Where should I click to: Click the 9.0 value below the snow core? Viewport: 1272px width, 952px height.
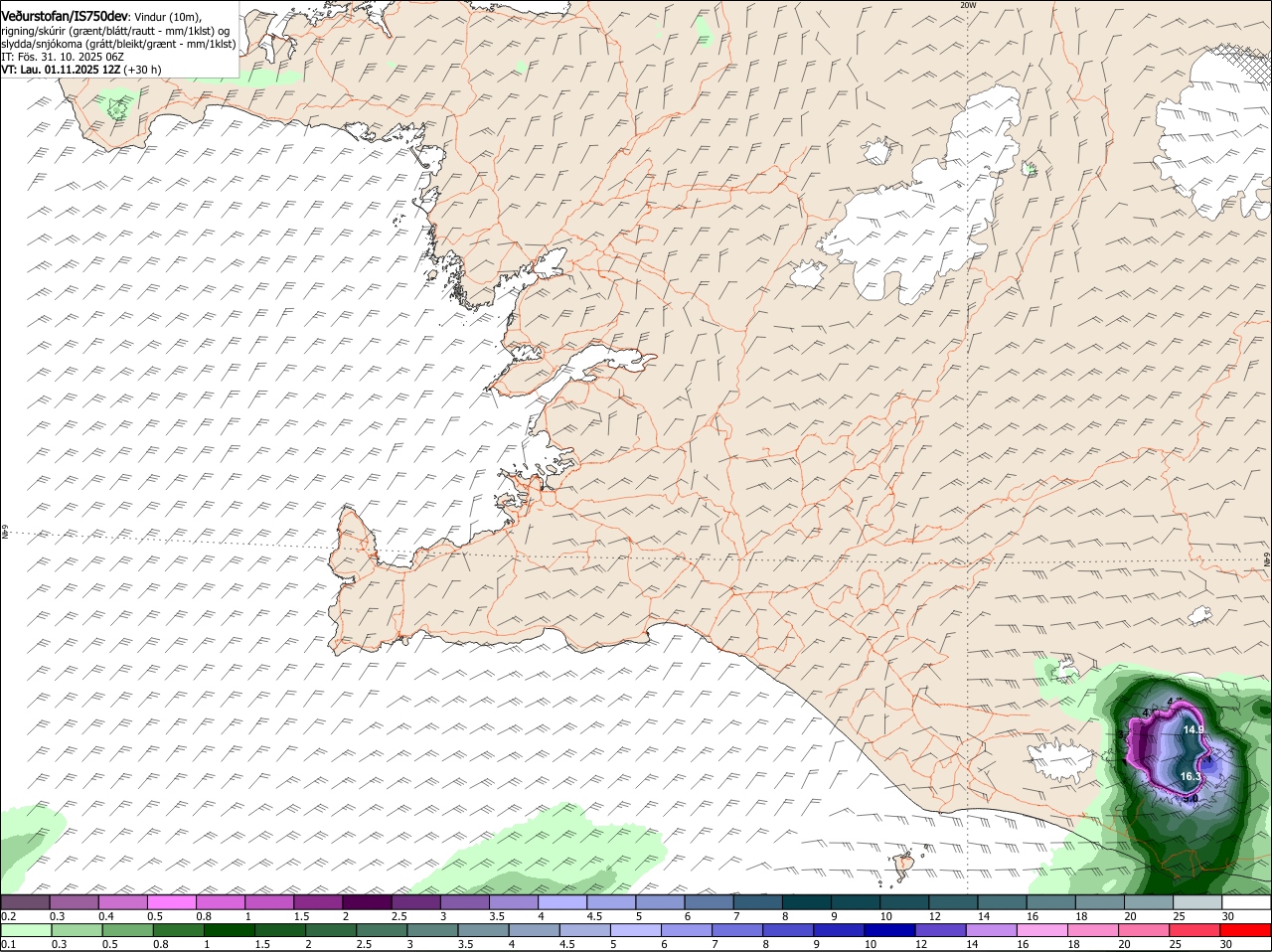(1192, 797)
